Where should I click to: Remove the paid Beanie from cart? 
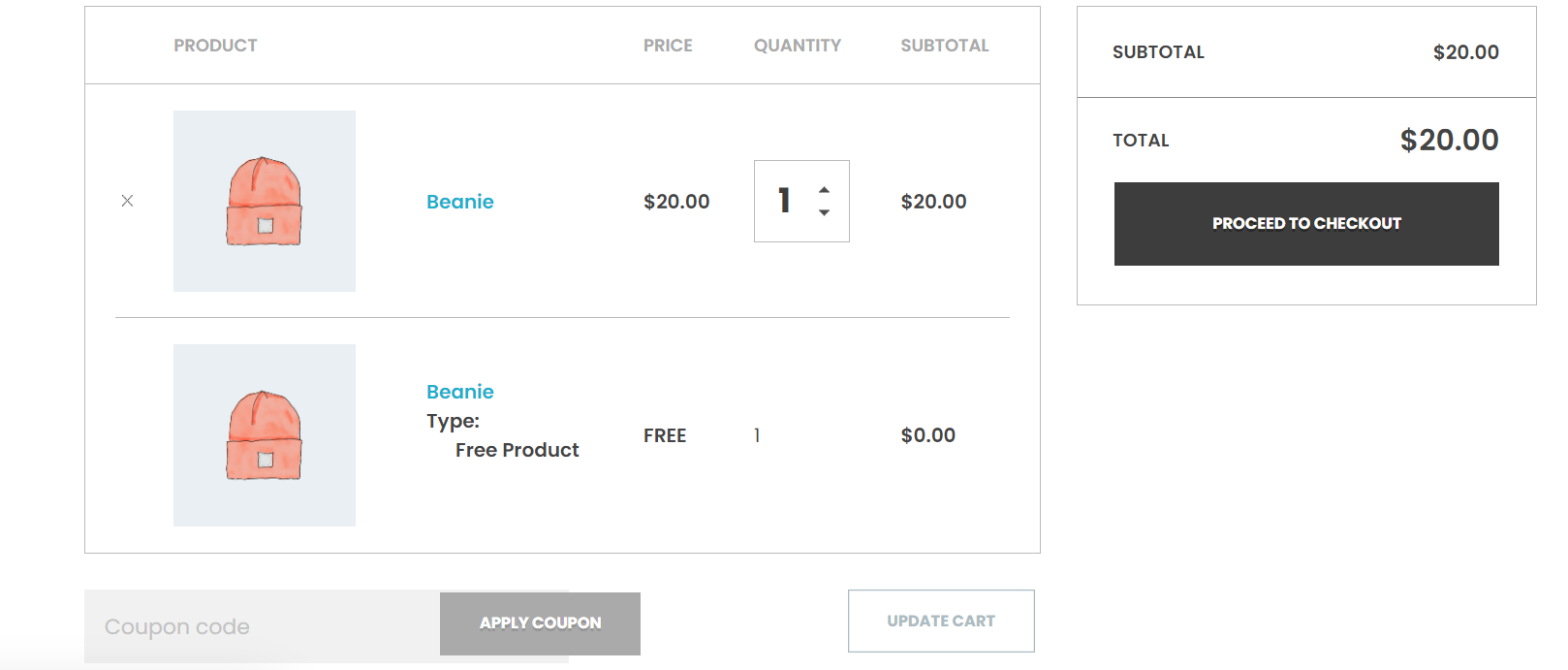tap(127, 201)
